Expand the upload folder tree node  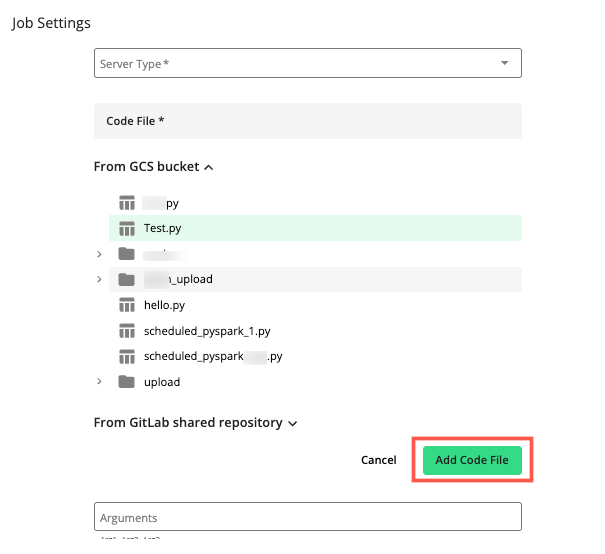point(98,381)
